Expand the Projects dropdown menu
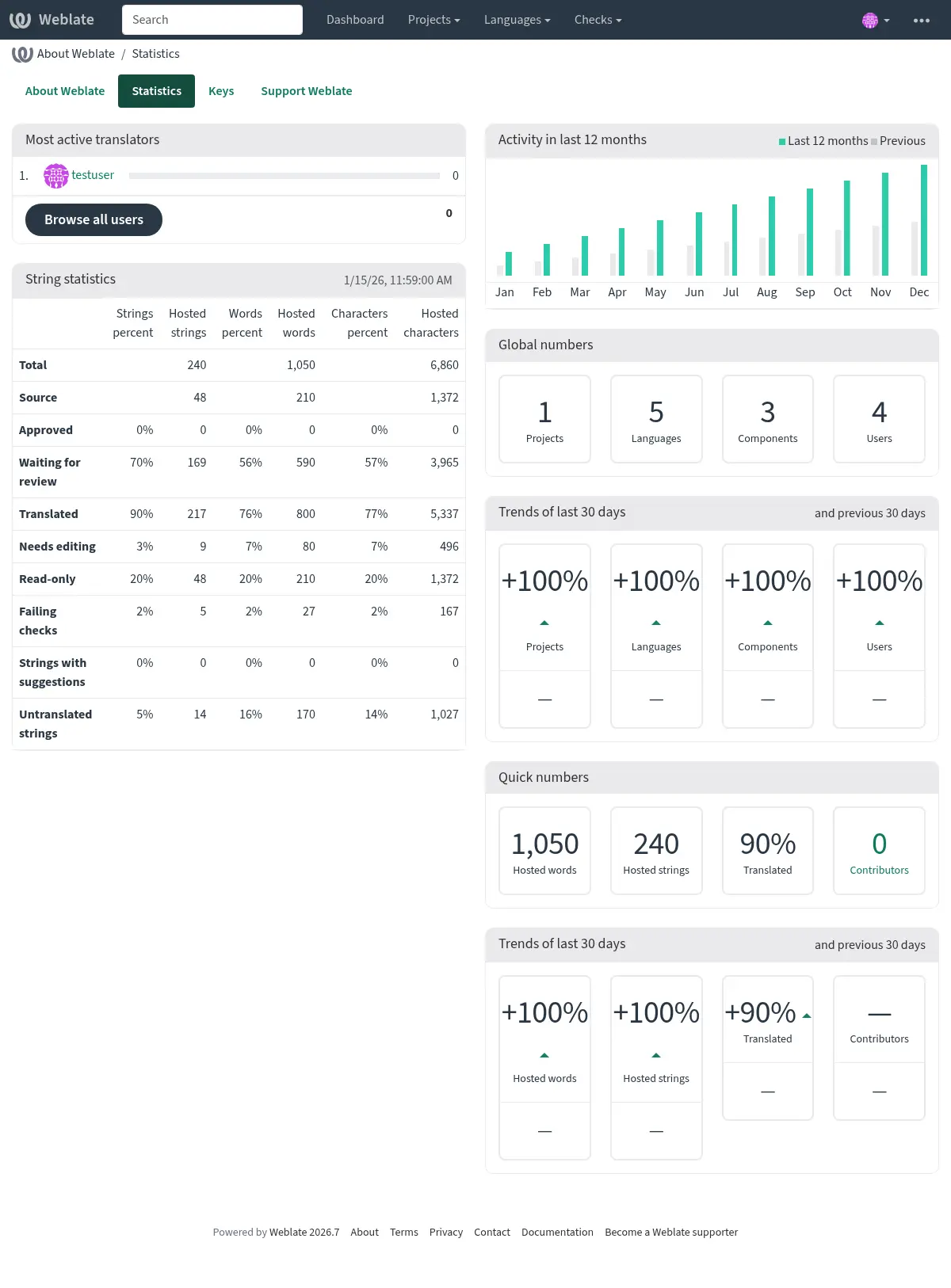Viewport: 951px width, 1288px height. [x=433, y=20]
